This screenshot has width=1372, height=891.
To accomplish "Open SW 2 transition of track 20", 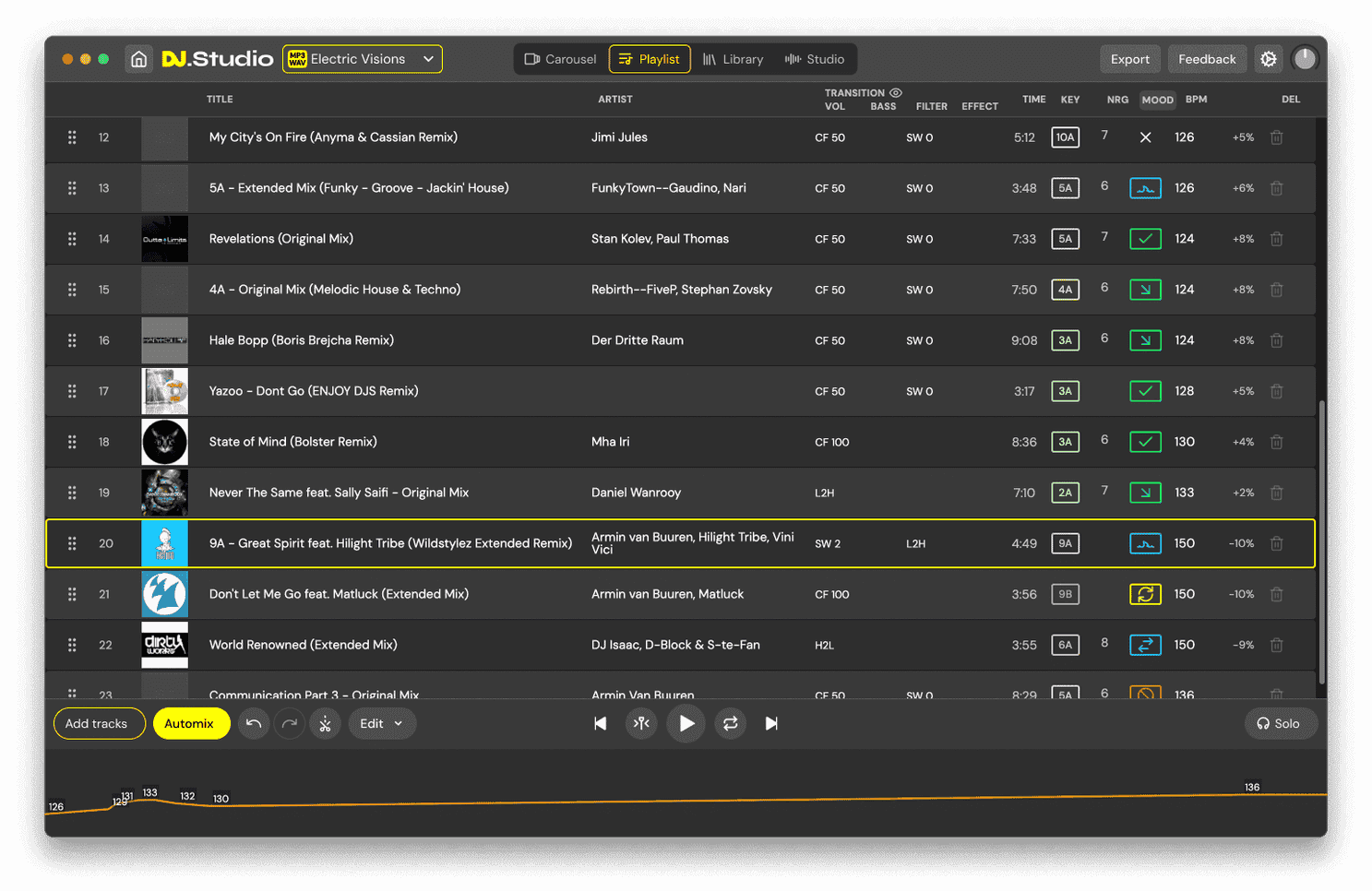I will (828, 543).
